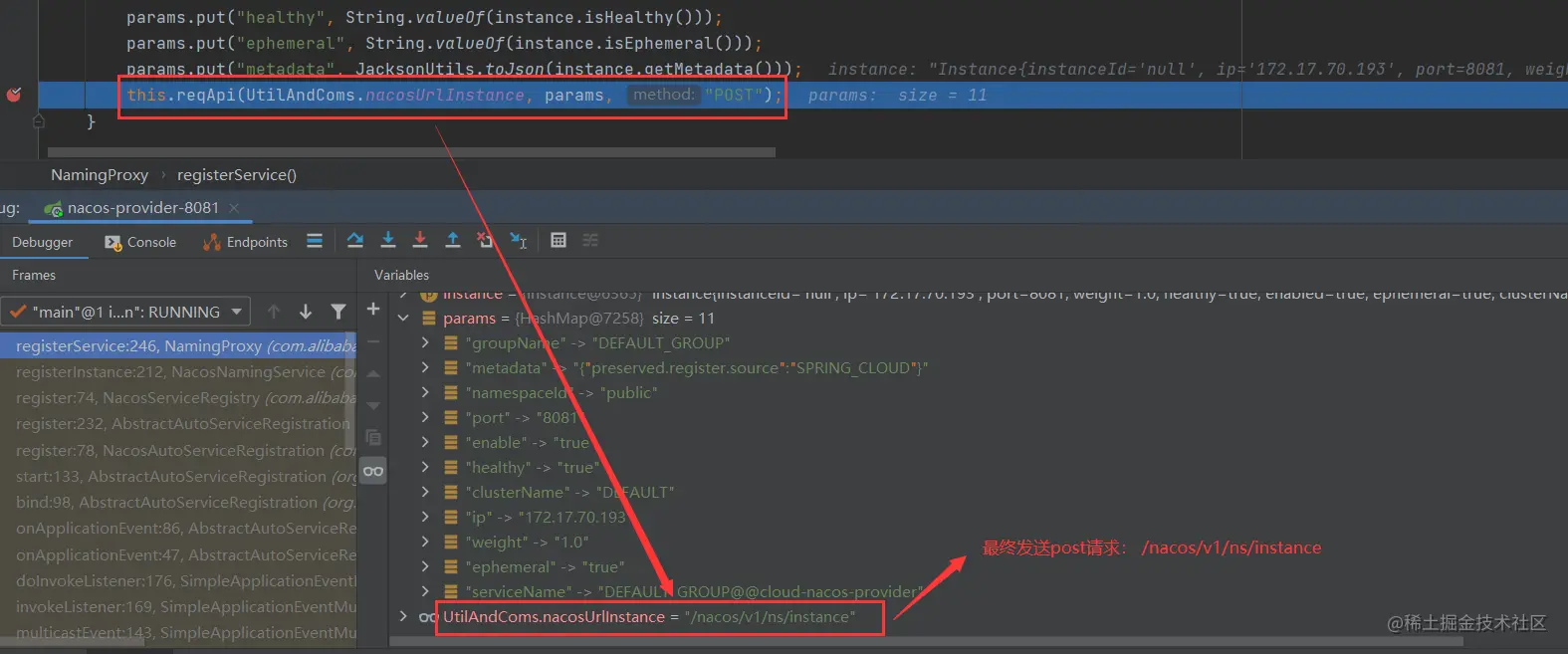Click the Step Out icon
This screenshot has width=1568, height=654.
(453, 240)
